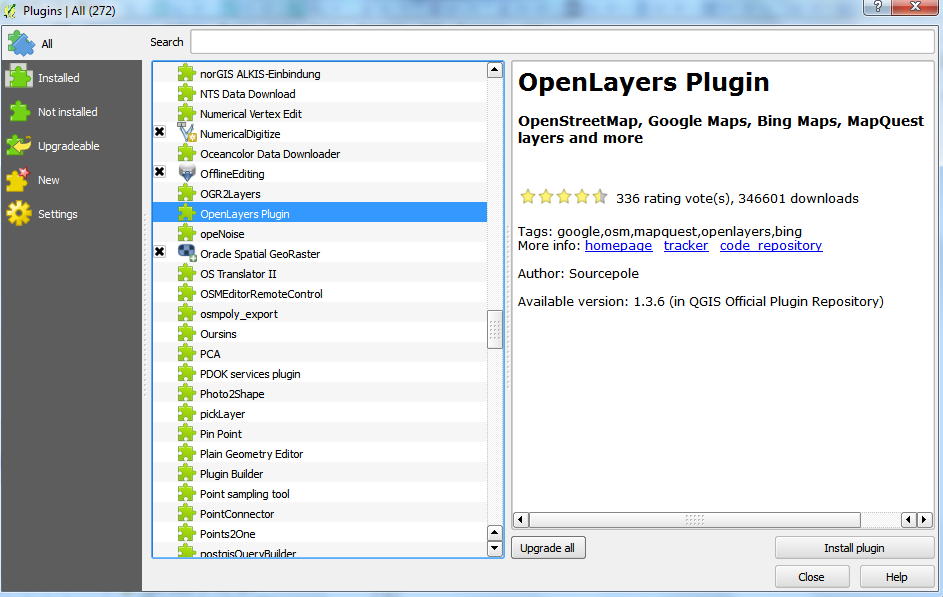943x597 pixels.
Task: Select Point sampling tool plugin row
Action: (x=320, y=494)
